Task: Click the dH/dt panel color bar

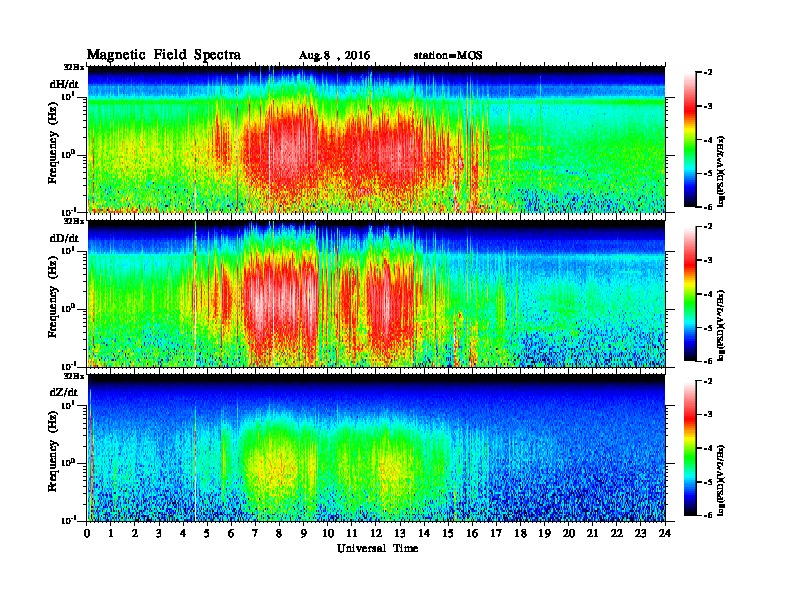Action: pyautogui.click(x=689, y=139)
